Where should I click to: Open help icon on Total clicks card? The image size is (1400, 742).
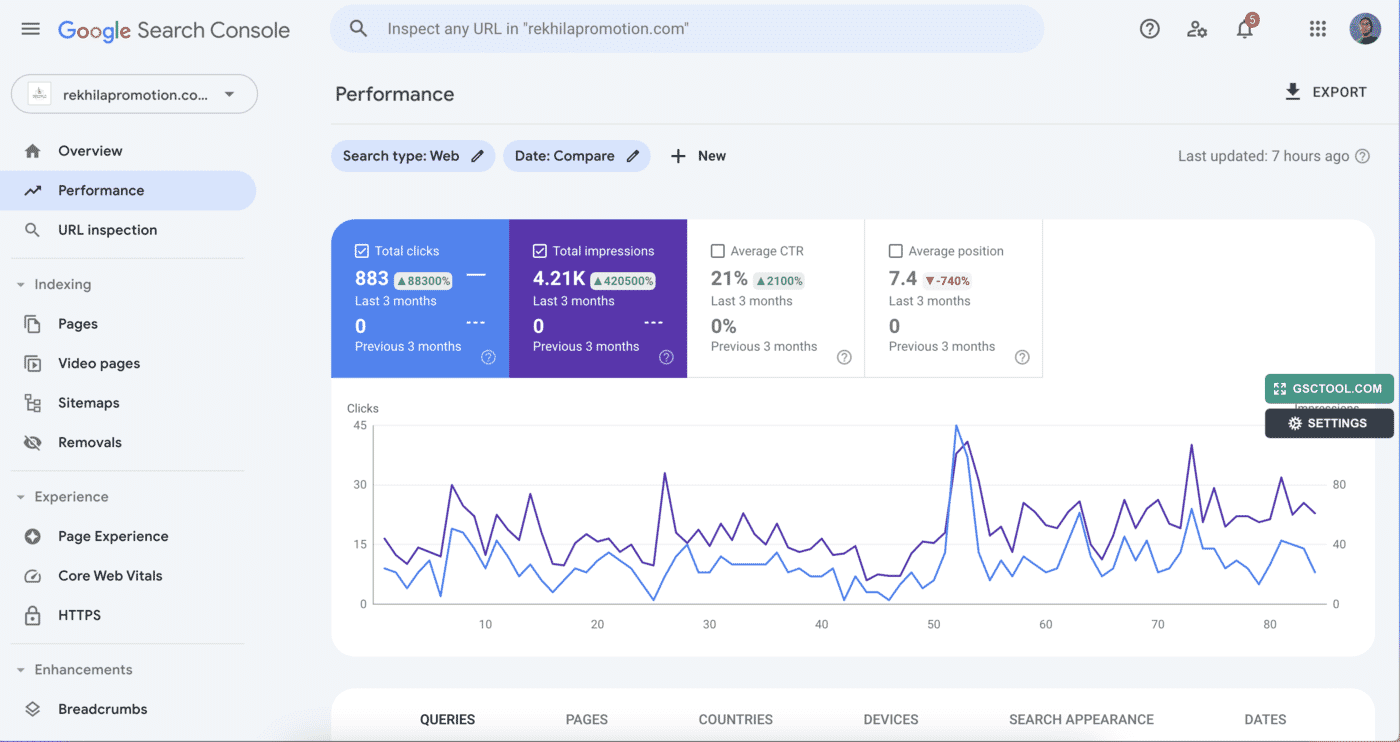tap(488, 357)
